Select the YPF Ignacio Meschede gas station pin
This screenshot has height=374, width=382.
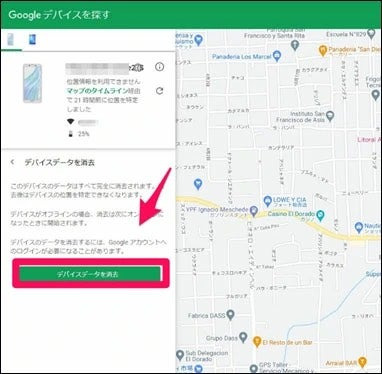point(254,211)
